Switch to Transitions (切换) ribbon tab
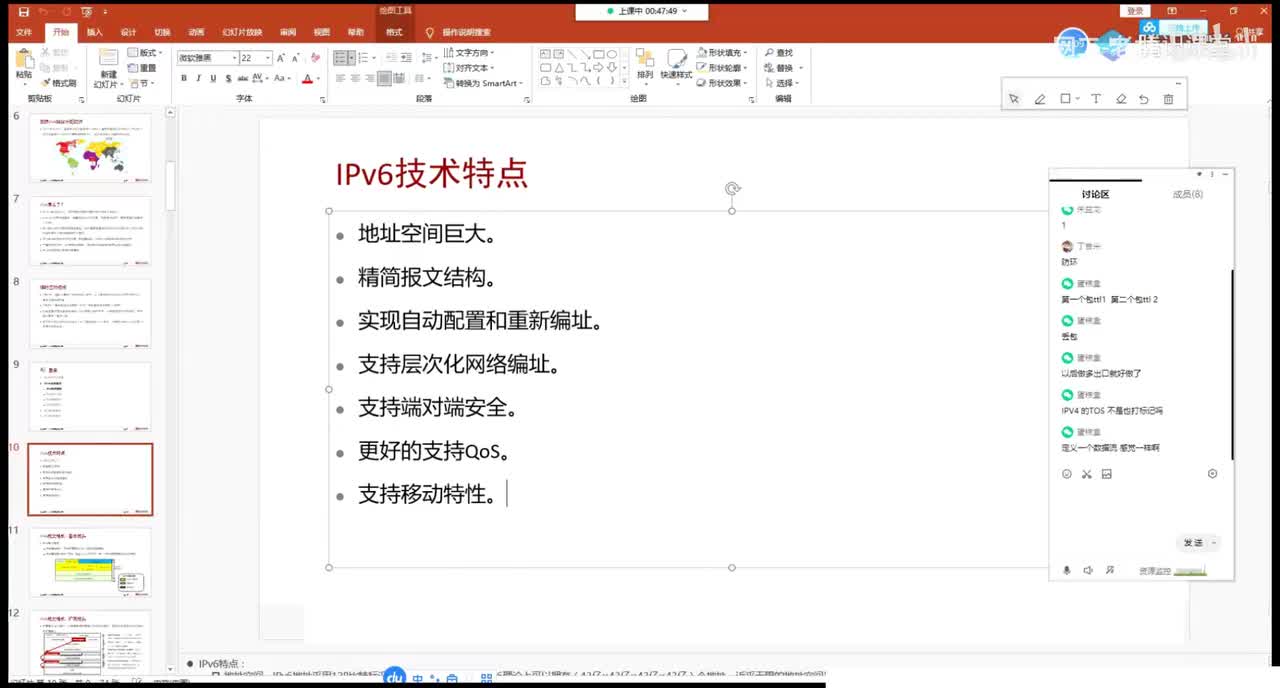1280x688 pixels. (x=162, y=32)
